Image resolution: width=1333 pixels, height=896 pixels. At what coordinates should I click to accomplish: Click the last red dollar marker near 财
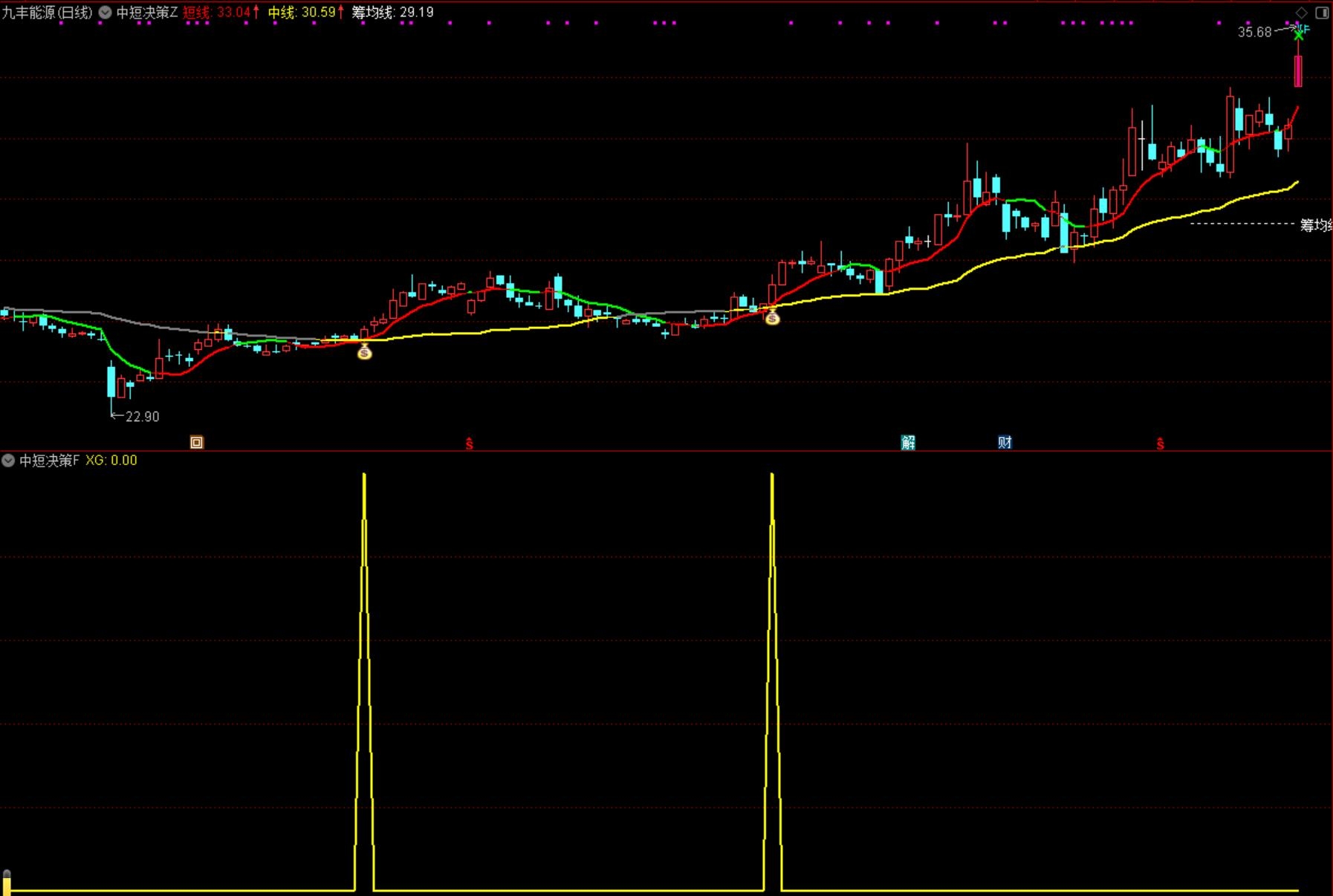(1160, 444)
